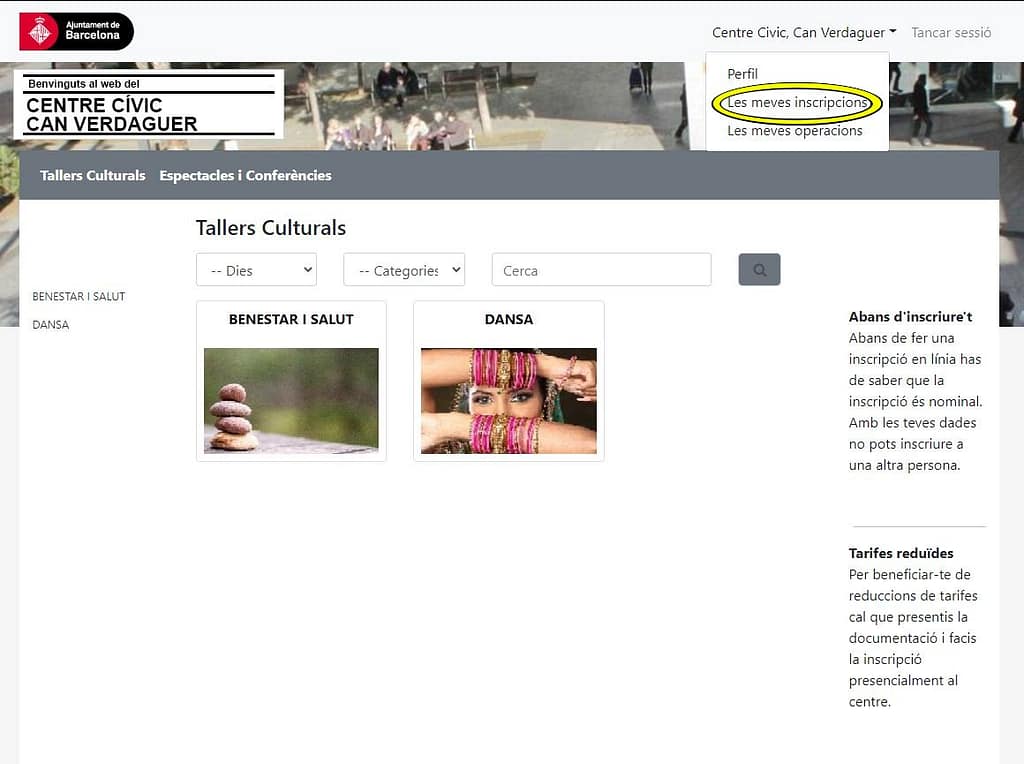Image resolution: width=1024 pixels, height=764 pixels.
Task: Click the DANSA card title
Action: [x=508, y=319]
